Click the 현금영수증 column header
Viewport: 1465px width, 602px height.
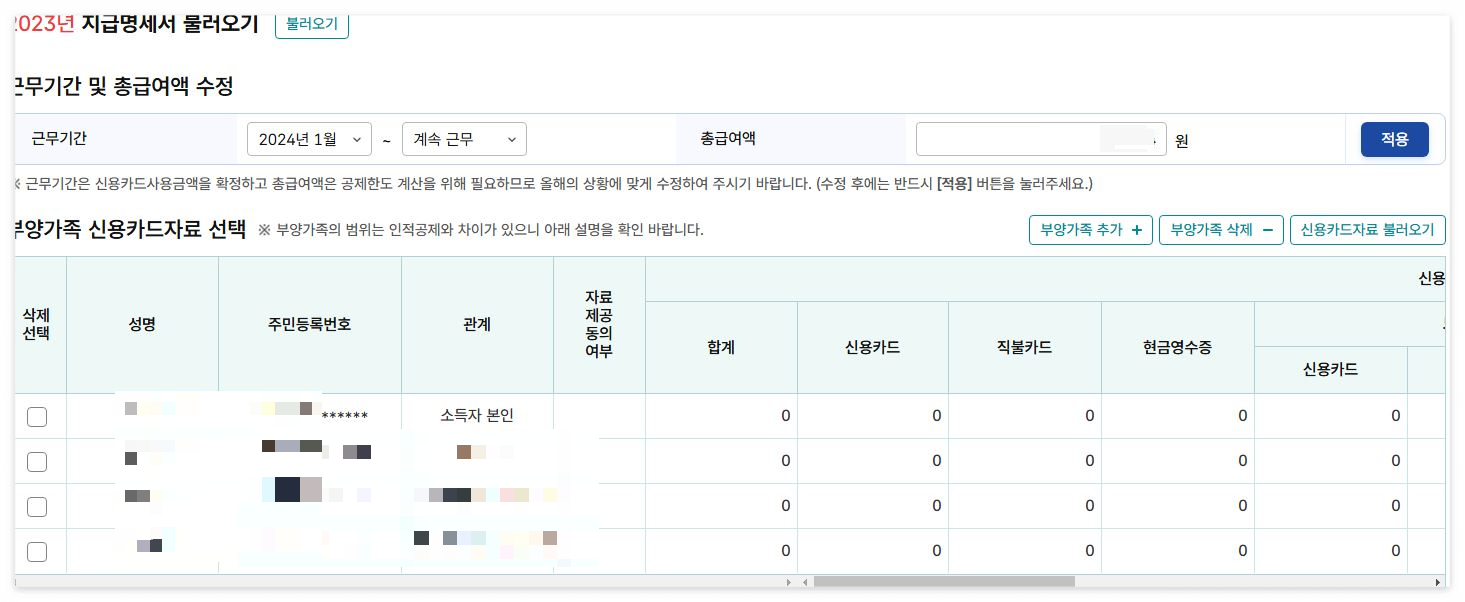pyautogui.click(x=1177, y=346)
